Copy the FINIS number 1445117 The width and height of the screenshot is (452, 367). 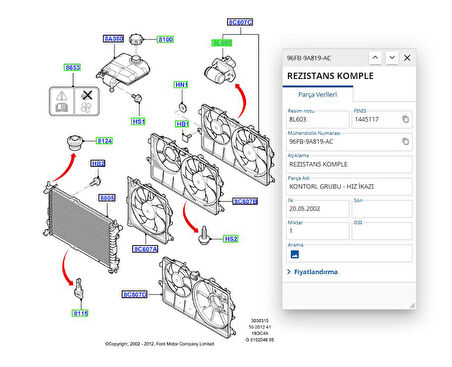coord(405,119)
